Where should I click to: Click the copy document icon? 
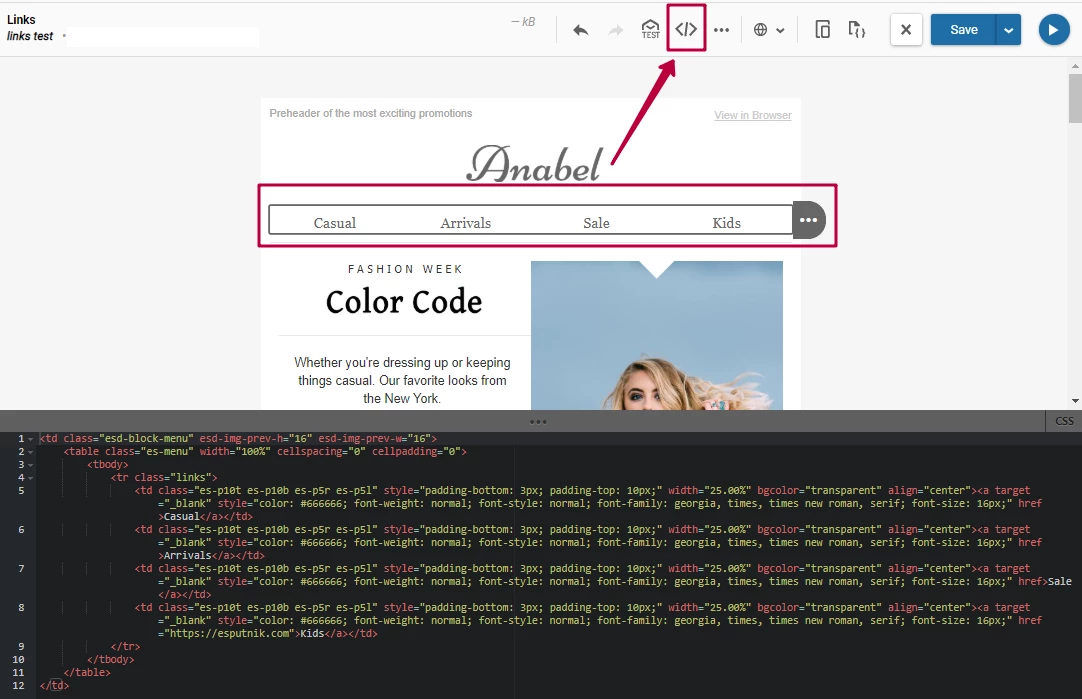coord(822,29)
